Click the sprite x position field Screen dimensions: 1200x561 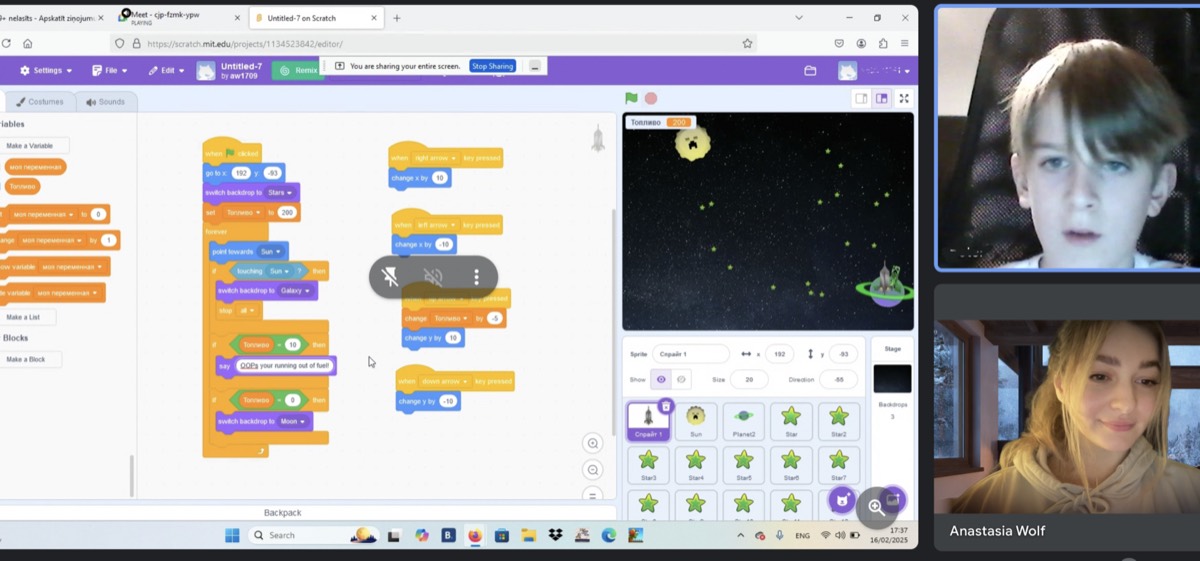778,354
